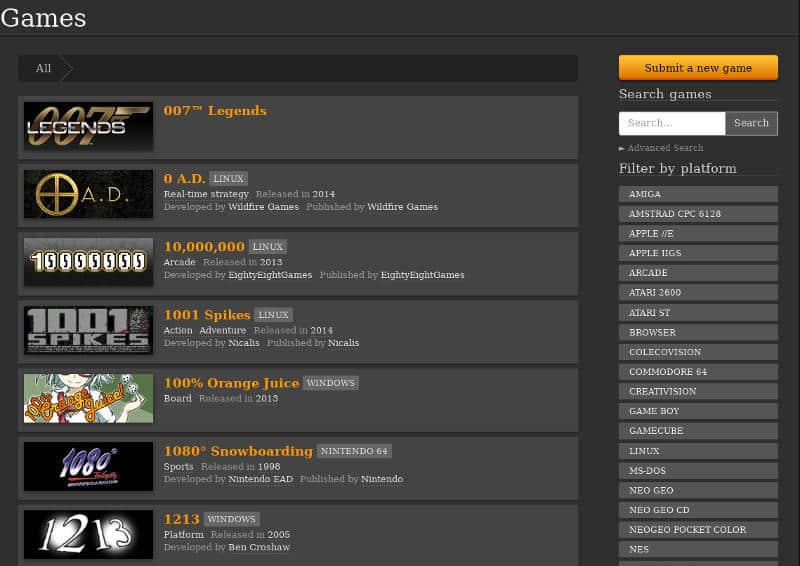Filter by APPLE //E platform
The image size is (800, 566).
698,233
